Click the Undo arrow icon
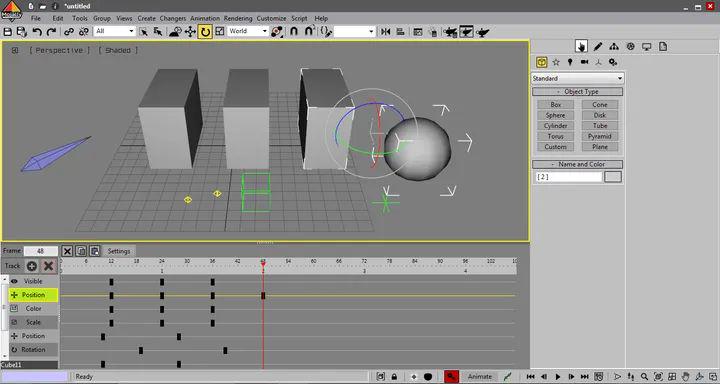Viewport: 720px width, 384px height. pyautogui.click(x=37, y=32)
